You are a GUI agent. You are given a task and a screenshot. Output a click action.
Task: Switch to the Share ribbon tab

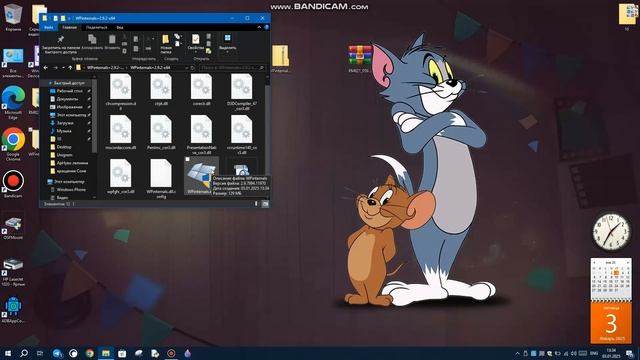point(96,27)
